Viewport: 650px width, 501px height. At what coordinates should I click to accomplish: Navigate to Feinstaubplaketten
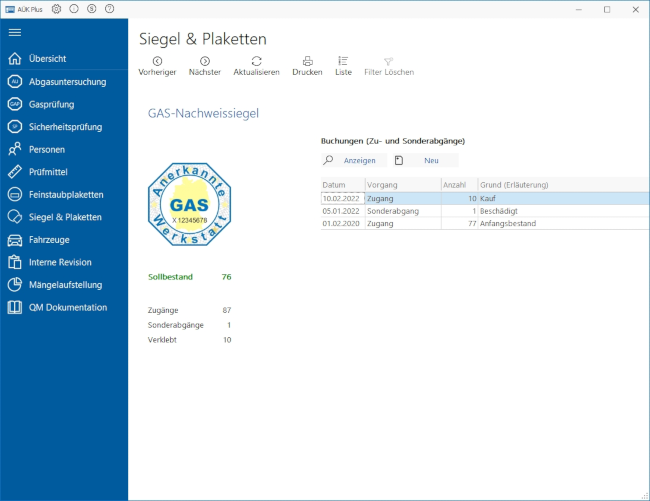point(66,194)
